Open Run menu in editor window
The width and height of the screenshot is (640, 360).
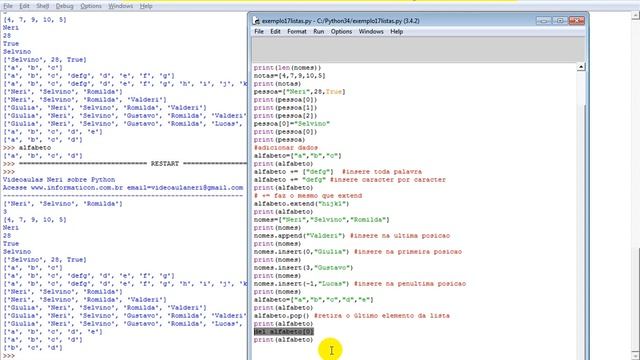[x=318, y=31]
